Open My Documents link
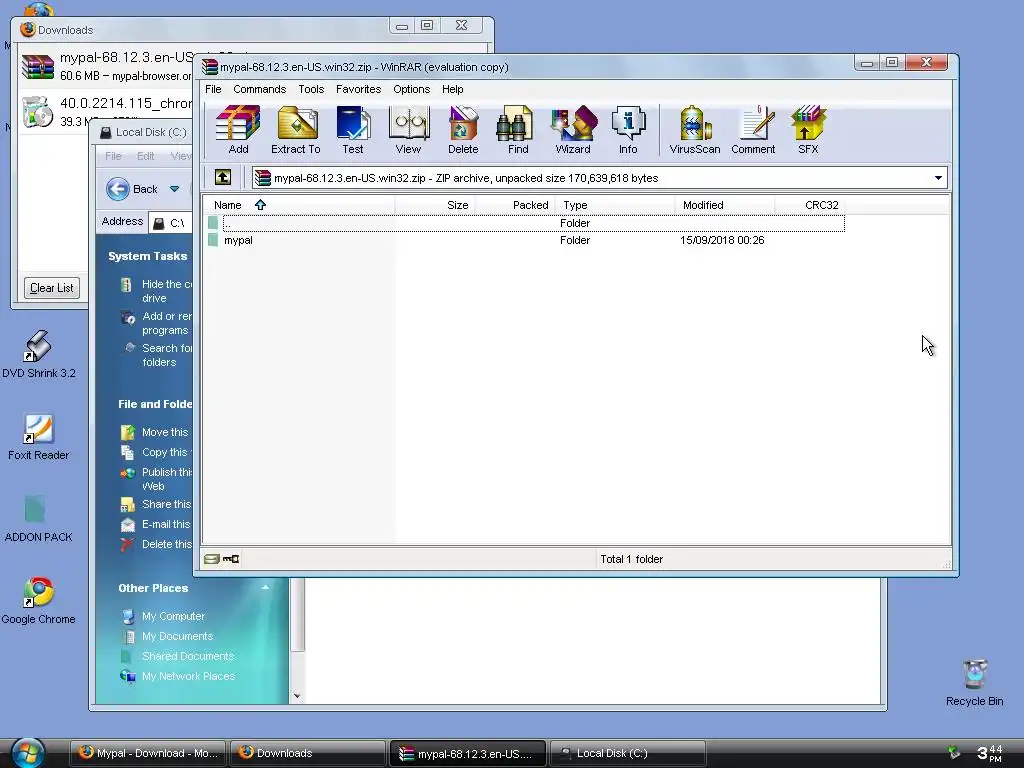Image resolution: width=1024 pixels, height=768 pixels. coord(177,636)
